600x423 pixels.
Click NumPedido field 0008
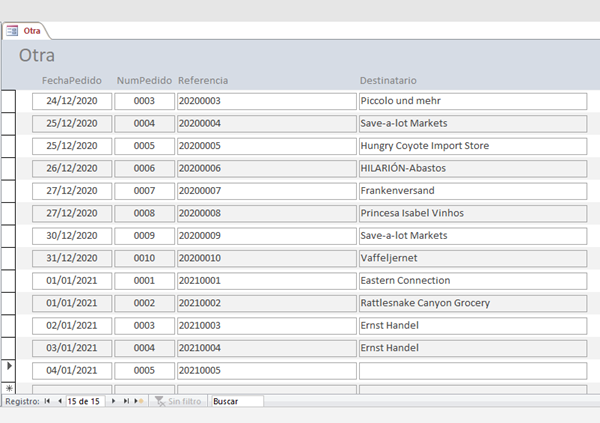(x=144, y=214)
